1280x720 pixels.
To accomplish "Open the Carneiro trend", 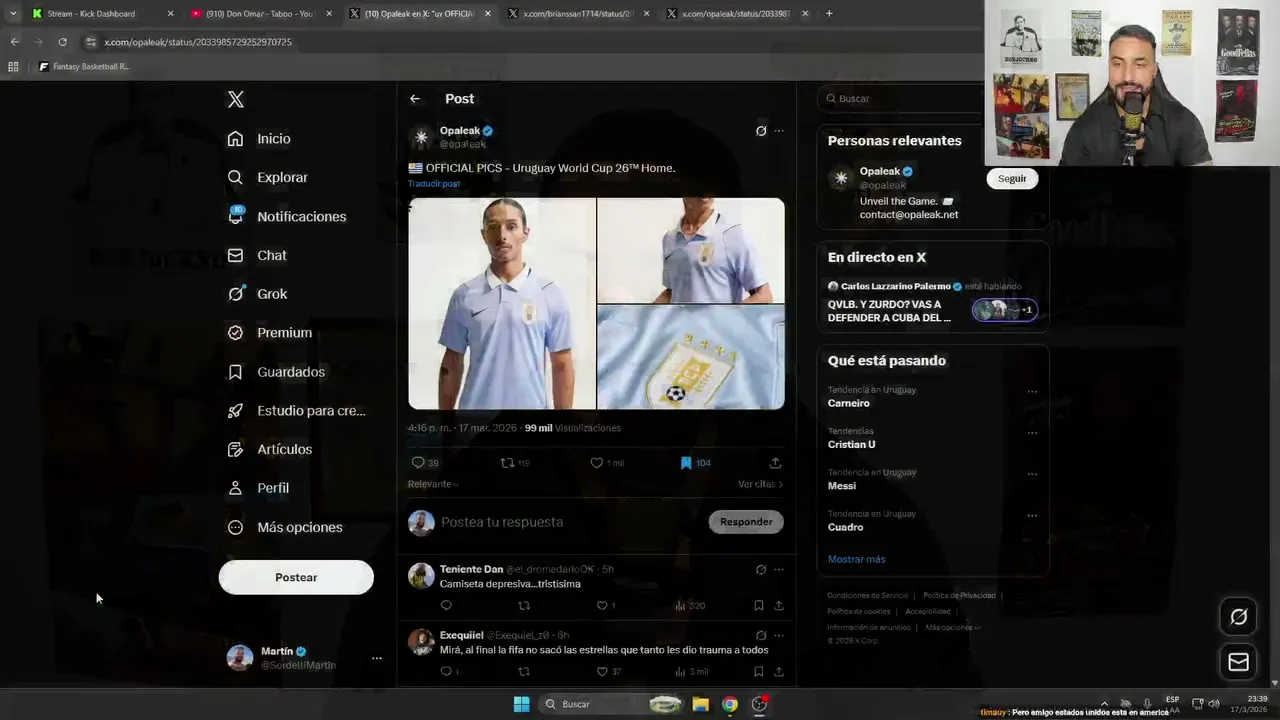I will pos(849,404).
